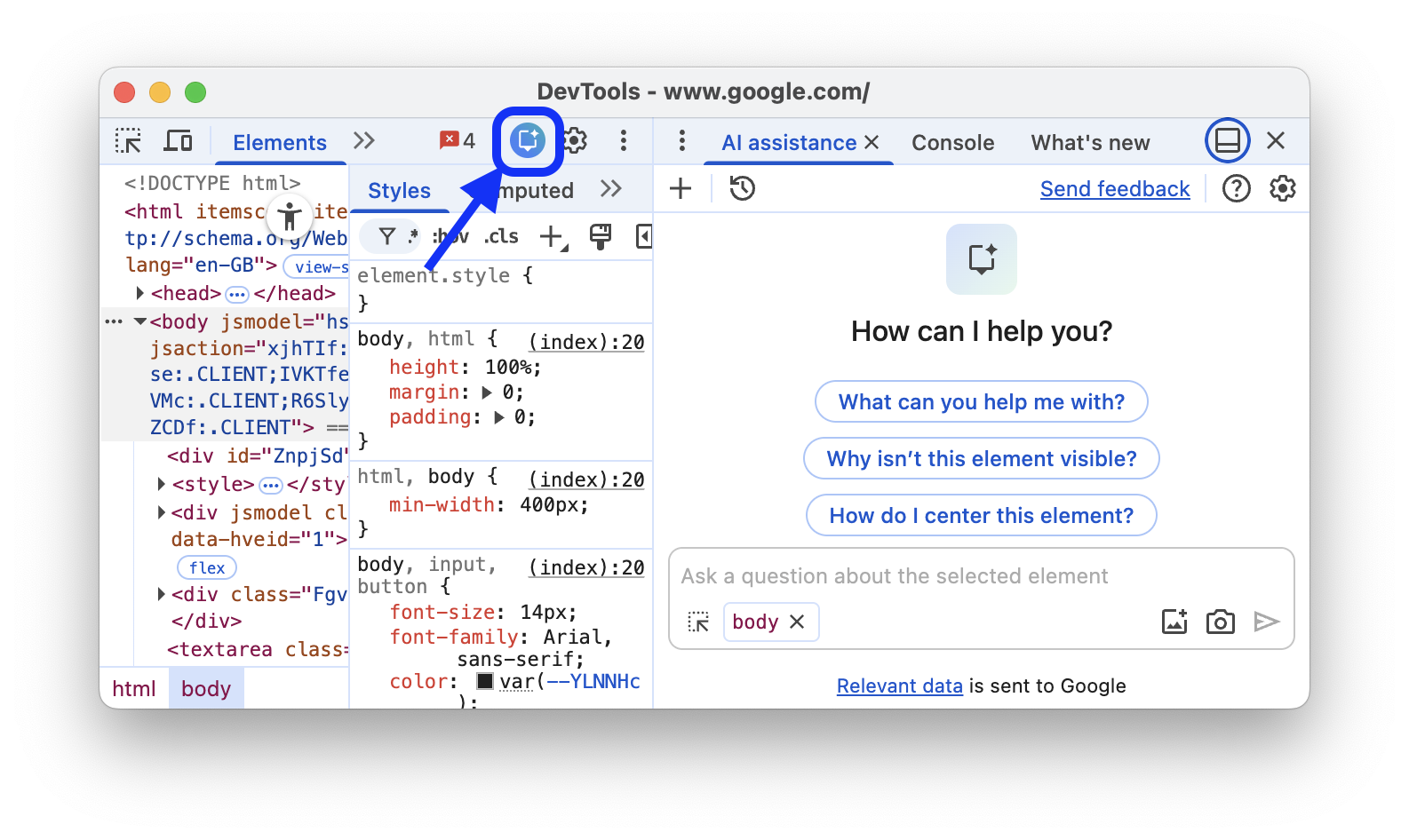Screen dimensions: 1409x840
Task: Click 'Why isn't this element visible?' suggestion
Action: pos(981,459)
